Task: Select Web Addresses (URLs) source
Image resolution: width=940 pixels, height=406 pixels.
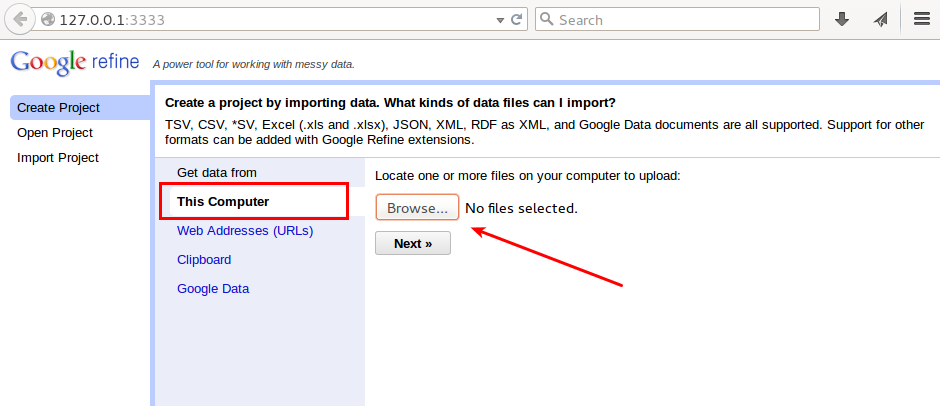Action: click(245, 230)
